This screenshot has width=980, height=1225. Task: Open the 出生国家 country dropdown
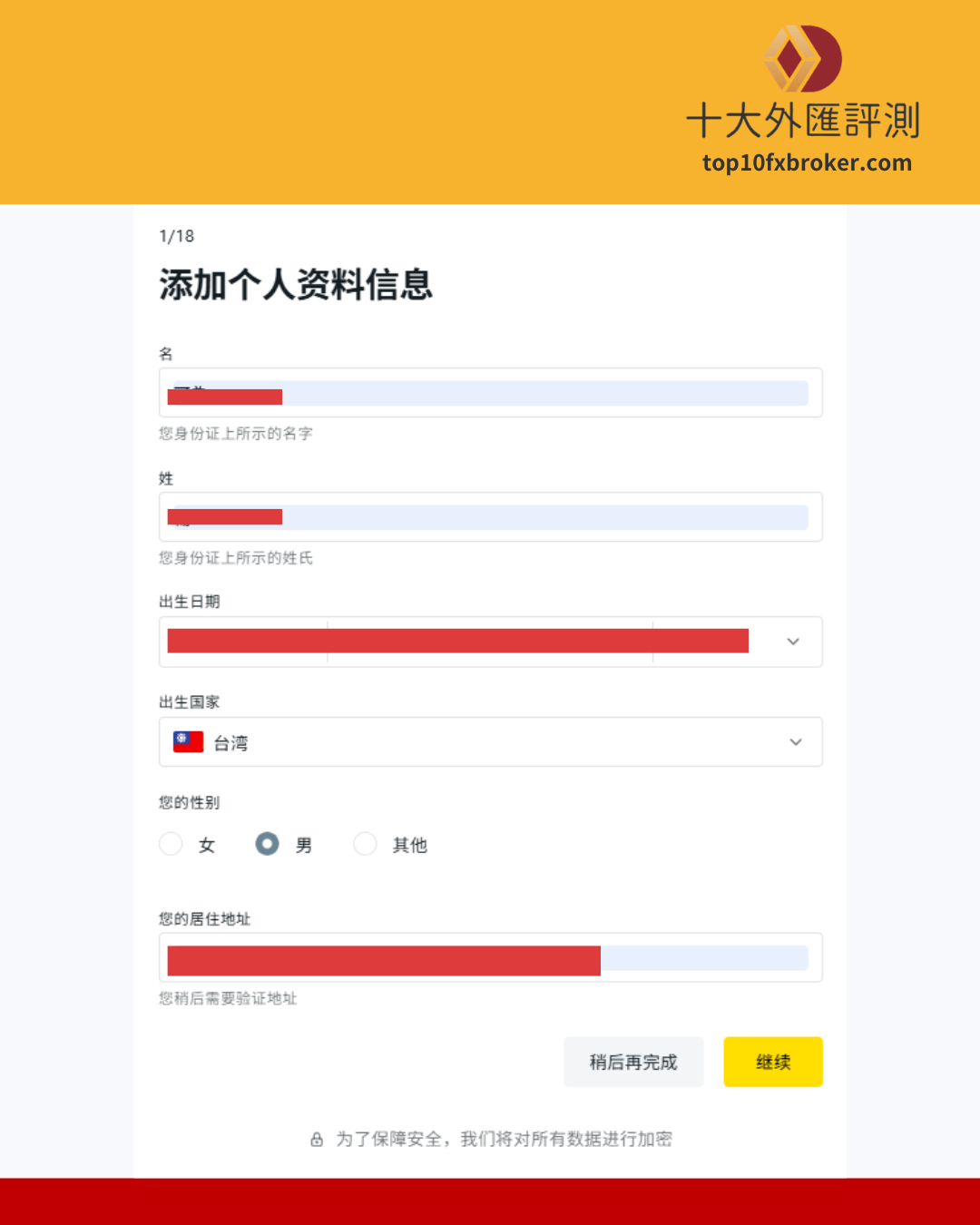491,742
